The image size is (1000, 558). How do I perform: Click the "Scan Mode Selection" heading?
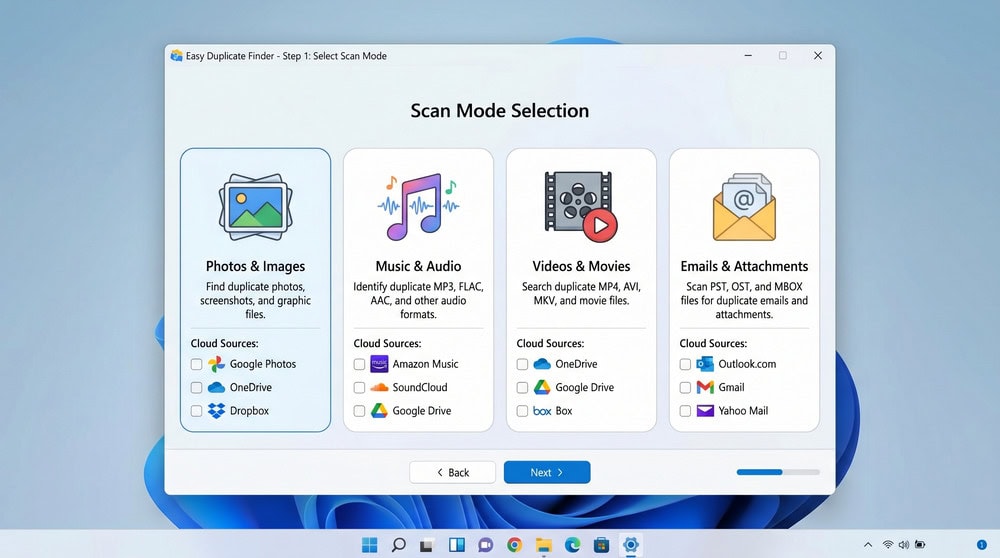(500, 110)
